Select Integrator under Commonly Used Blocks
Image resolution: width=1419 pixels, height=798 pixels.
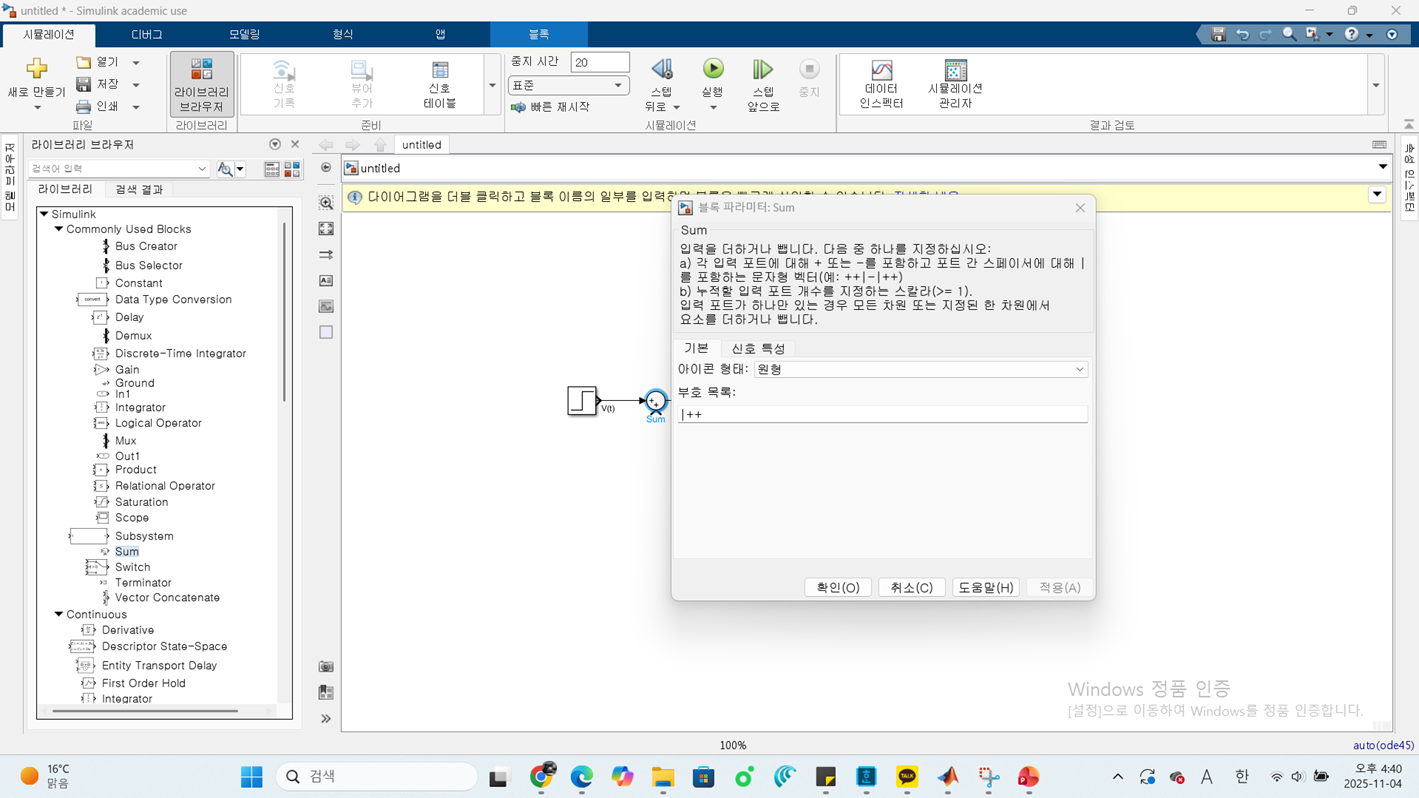[x=140, y=408]
